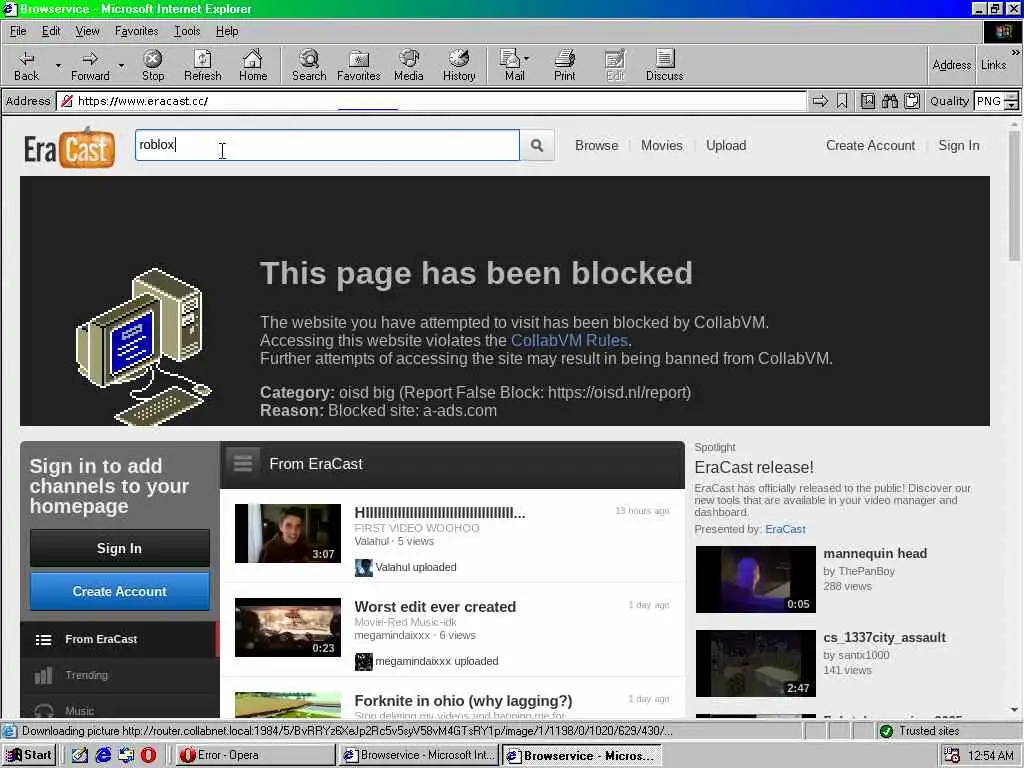This screenshot has height=768, width=1024.
Task: Open the CollabVM Rules link
Action: 569,340
